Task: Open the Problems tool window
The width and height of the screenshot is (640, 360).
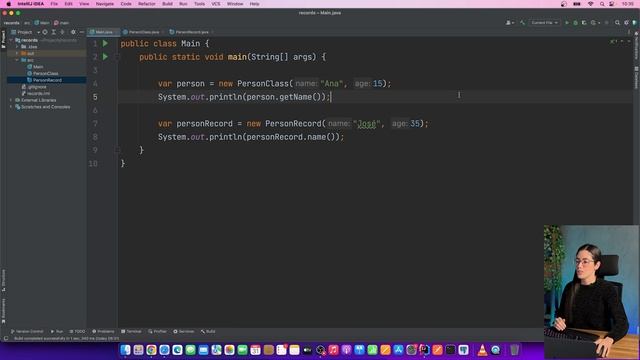Action: 103,331
